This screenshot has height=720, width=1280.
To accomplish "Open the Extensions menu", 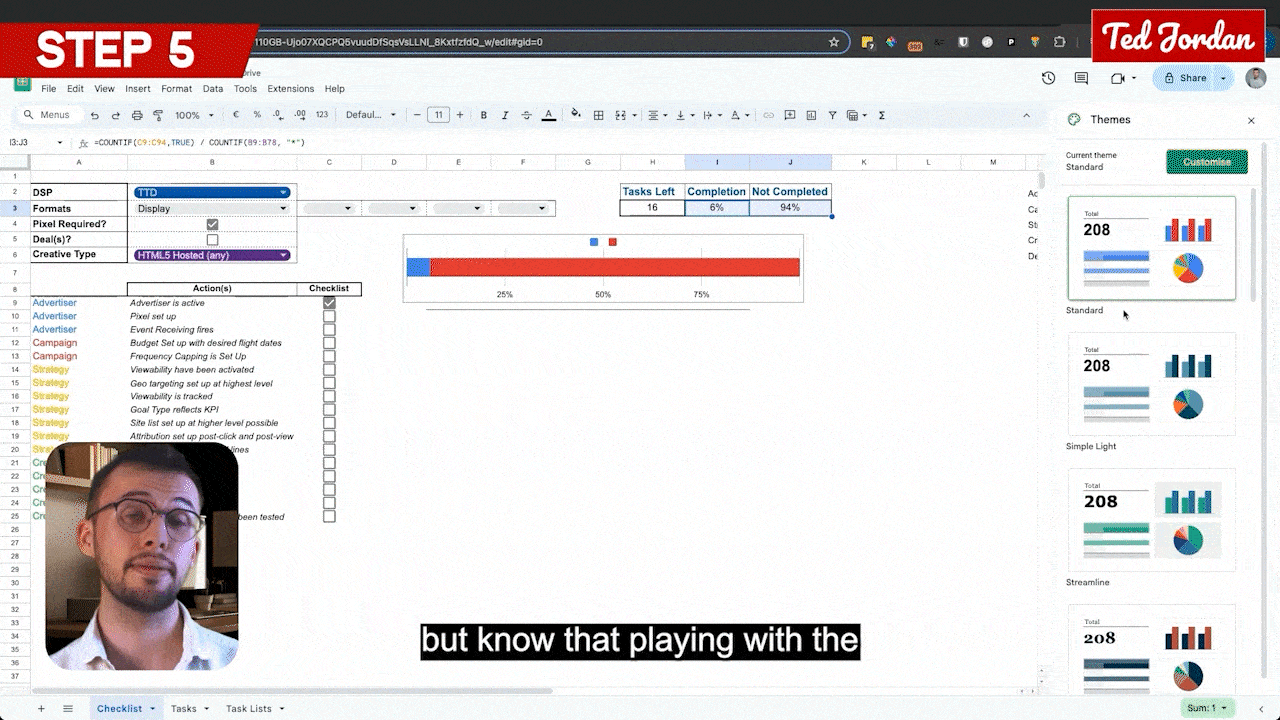I will click(290, 89).
